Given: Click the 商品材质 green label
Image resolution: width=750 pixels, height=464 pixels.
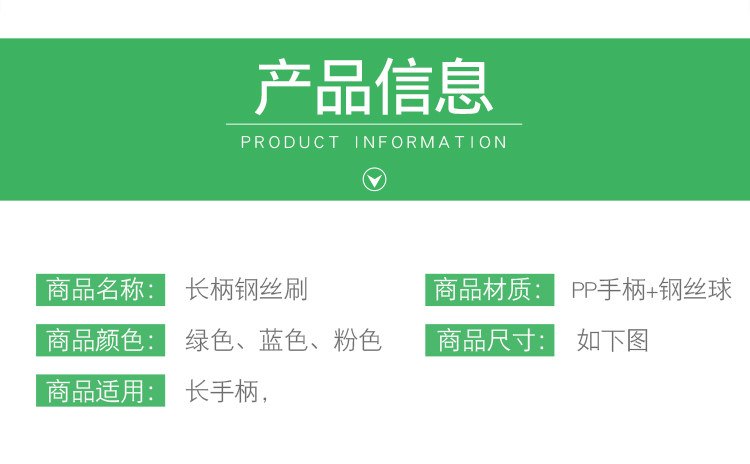Looking at the screenshot, I should pyautogui.click(x=489, y=290).
